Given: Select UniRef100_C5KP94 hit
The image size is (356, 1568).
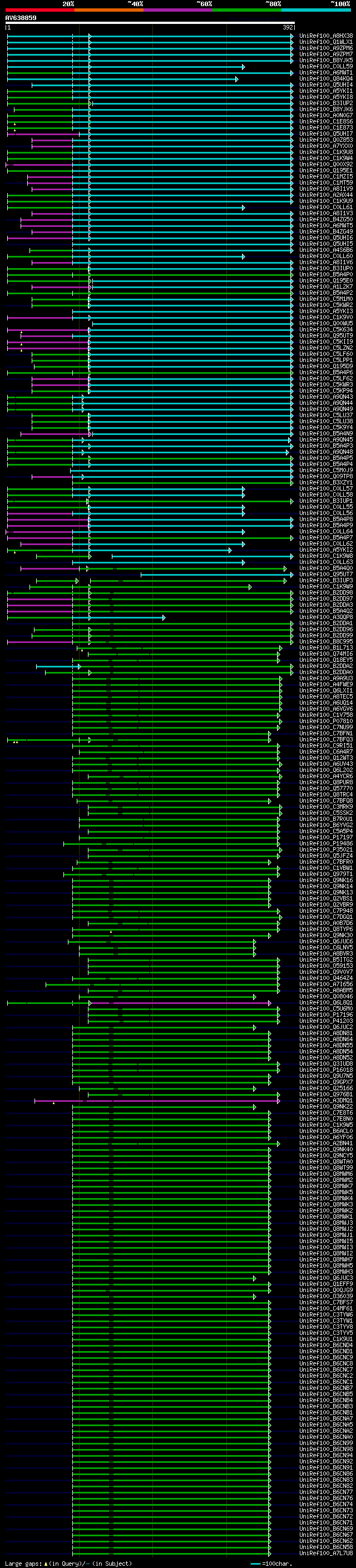Looking at the screenshot, I should (x=326, y=391).
